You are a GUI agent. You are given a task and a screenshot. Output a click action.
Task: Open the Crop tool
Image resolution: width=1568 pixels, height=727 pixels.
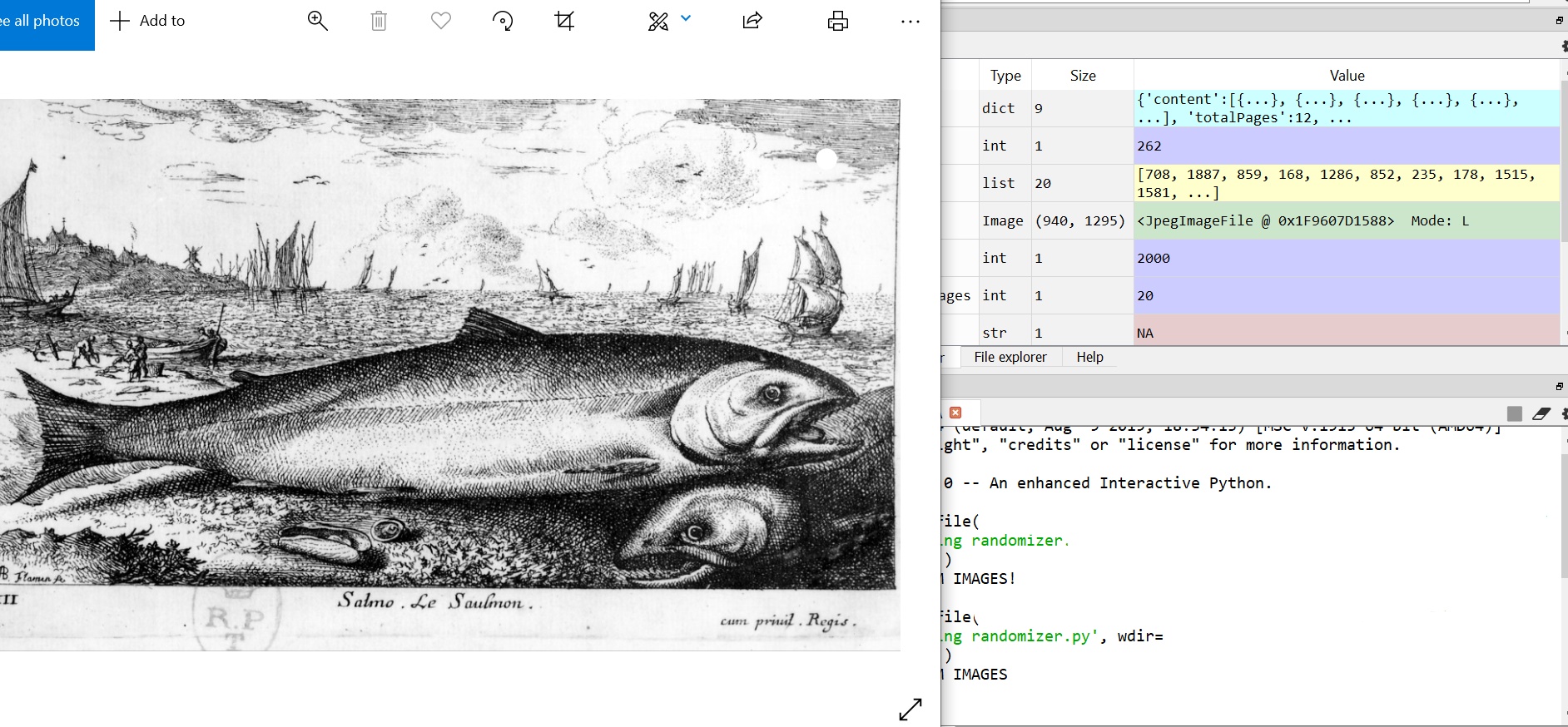pos(565,21)
